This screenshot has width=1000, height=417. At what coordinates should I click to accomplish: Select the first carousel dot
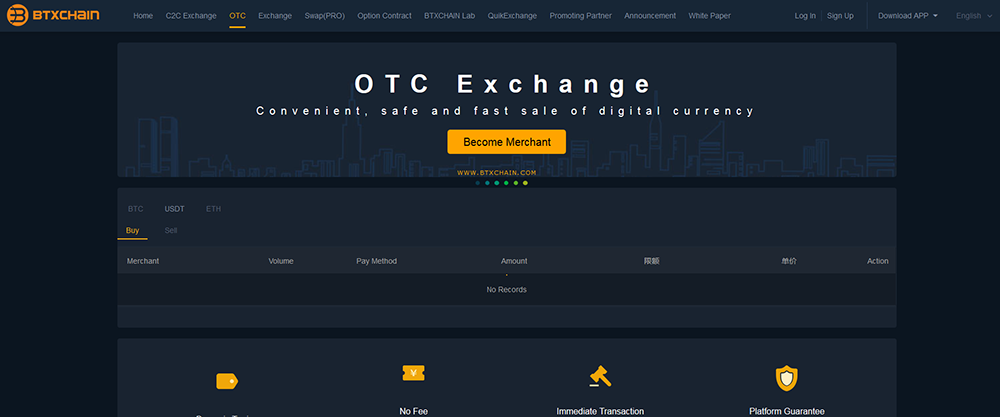coord(478,184)
